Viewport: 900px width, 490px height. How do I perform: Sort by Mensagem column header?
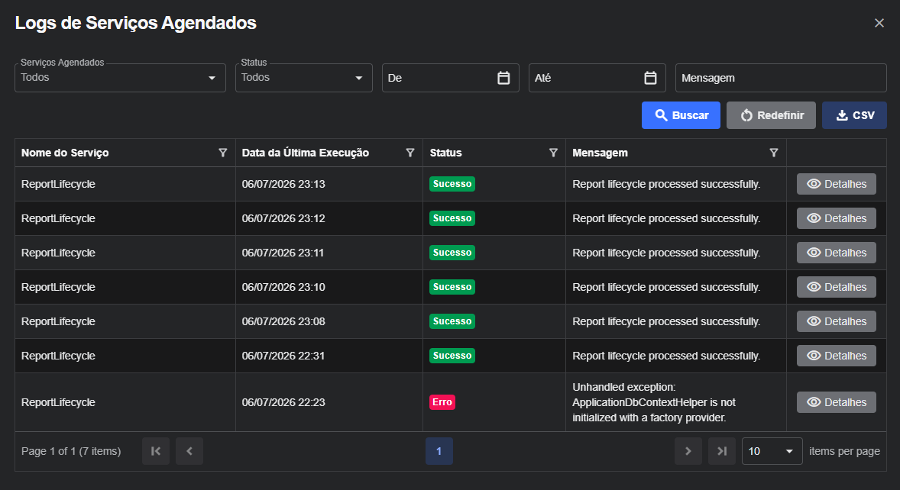click(x=600, y=153)
